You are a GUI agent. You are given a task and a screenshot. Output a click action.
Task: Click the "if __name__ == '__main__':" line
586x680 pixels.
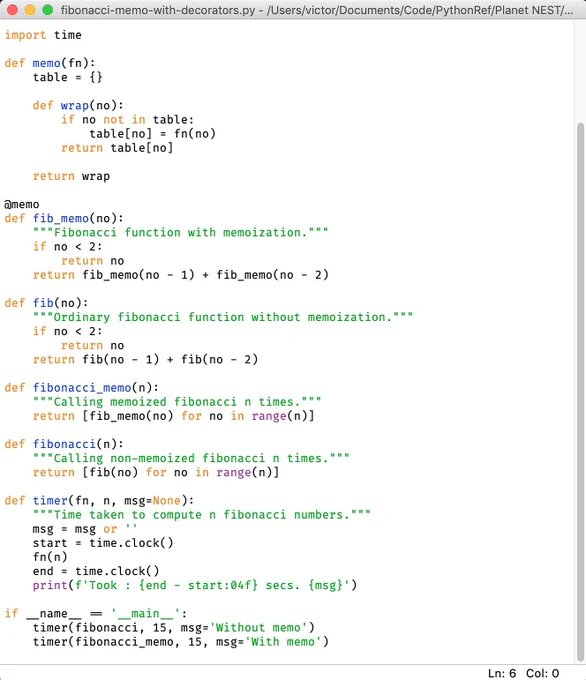click(96, 613)
